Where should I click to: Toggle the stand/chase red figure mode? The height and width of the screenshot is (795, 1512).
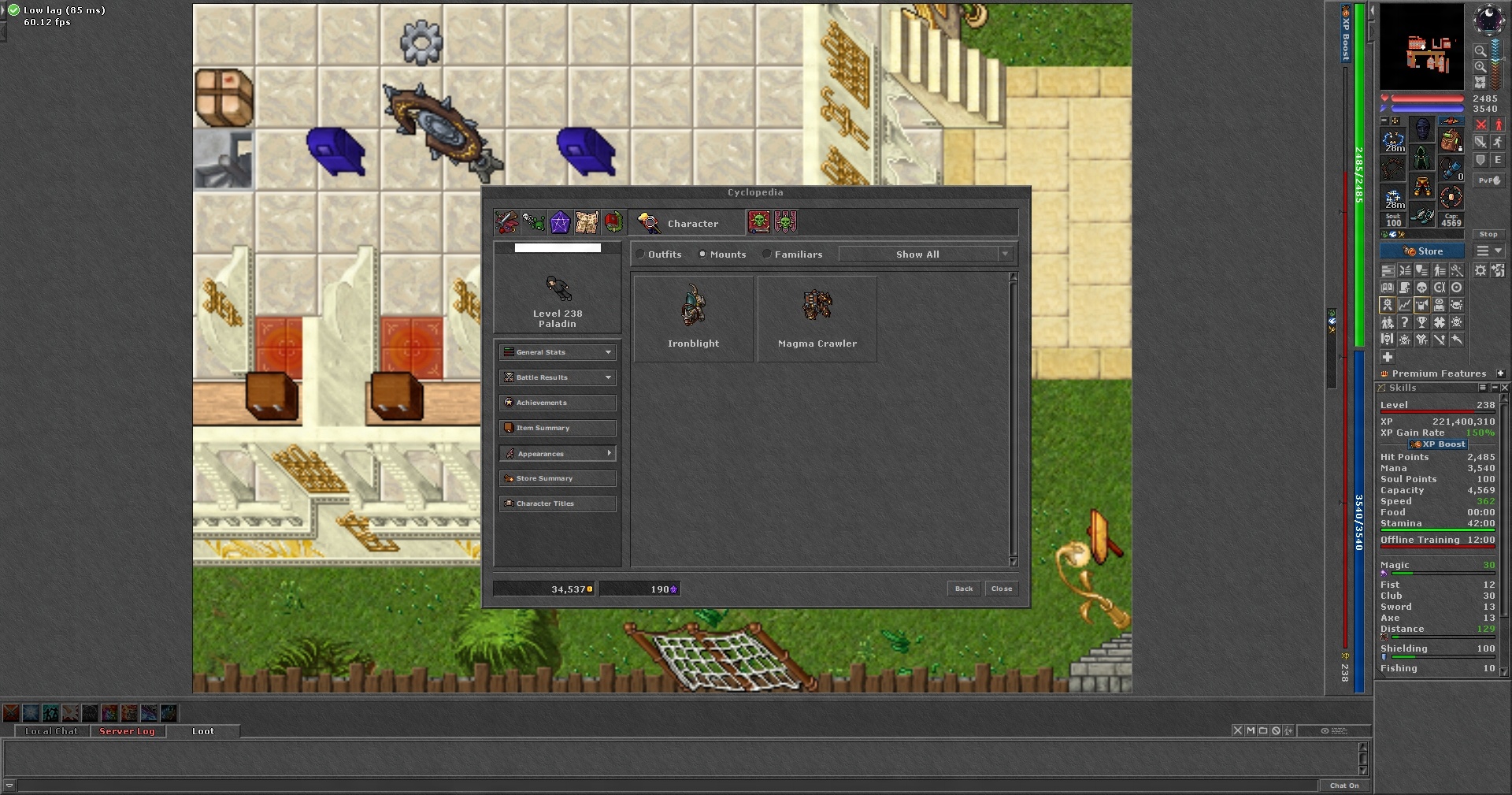[x=1498, y=124]
